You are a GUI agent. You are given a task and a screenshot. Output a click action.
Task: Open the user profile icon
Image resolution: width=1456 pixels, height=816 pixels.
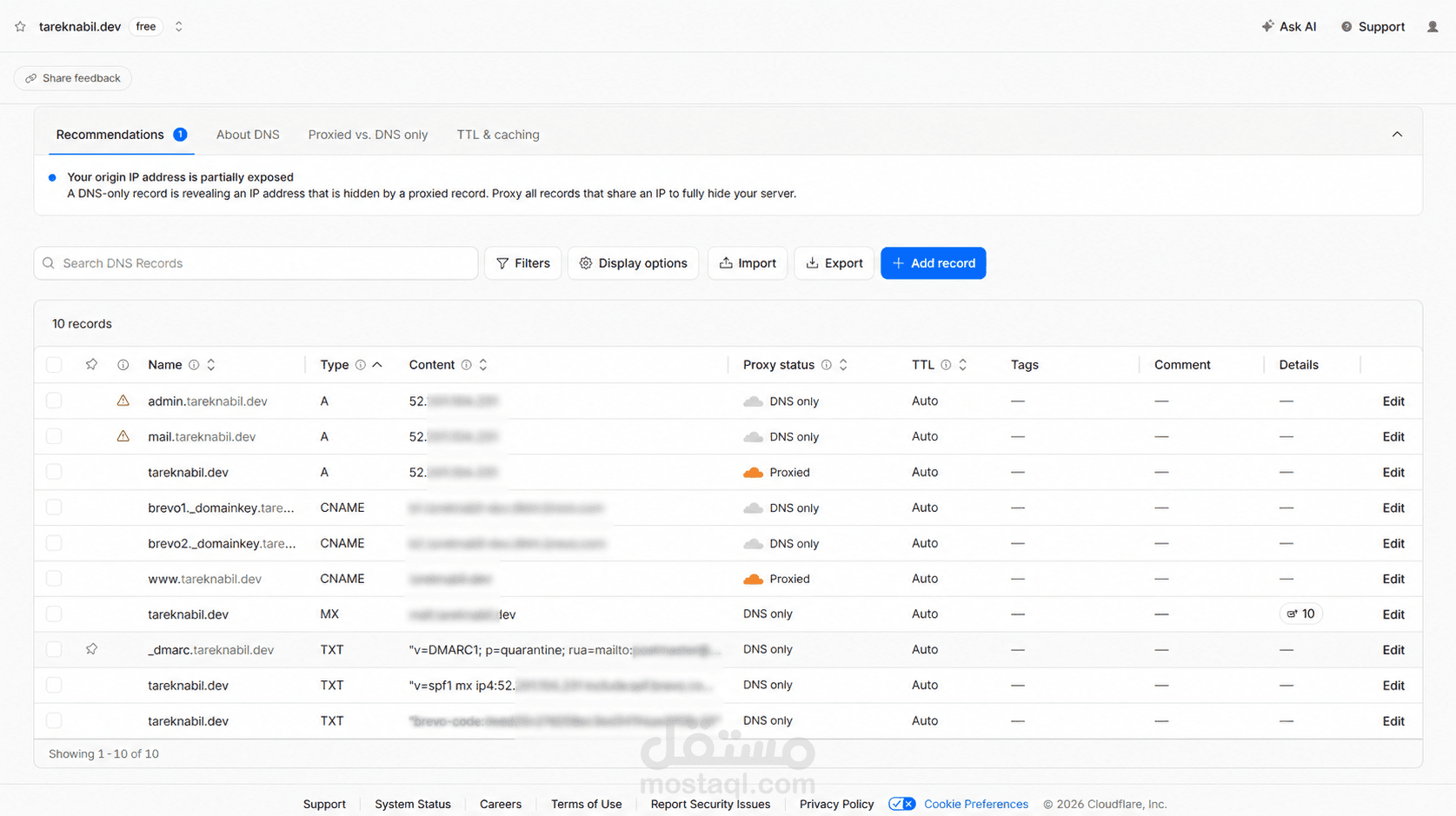click(x=1433, y=27)
